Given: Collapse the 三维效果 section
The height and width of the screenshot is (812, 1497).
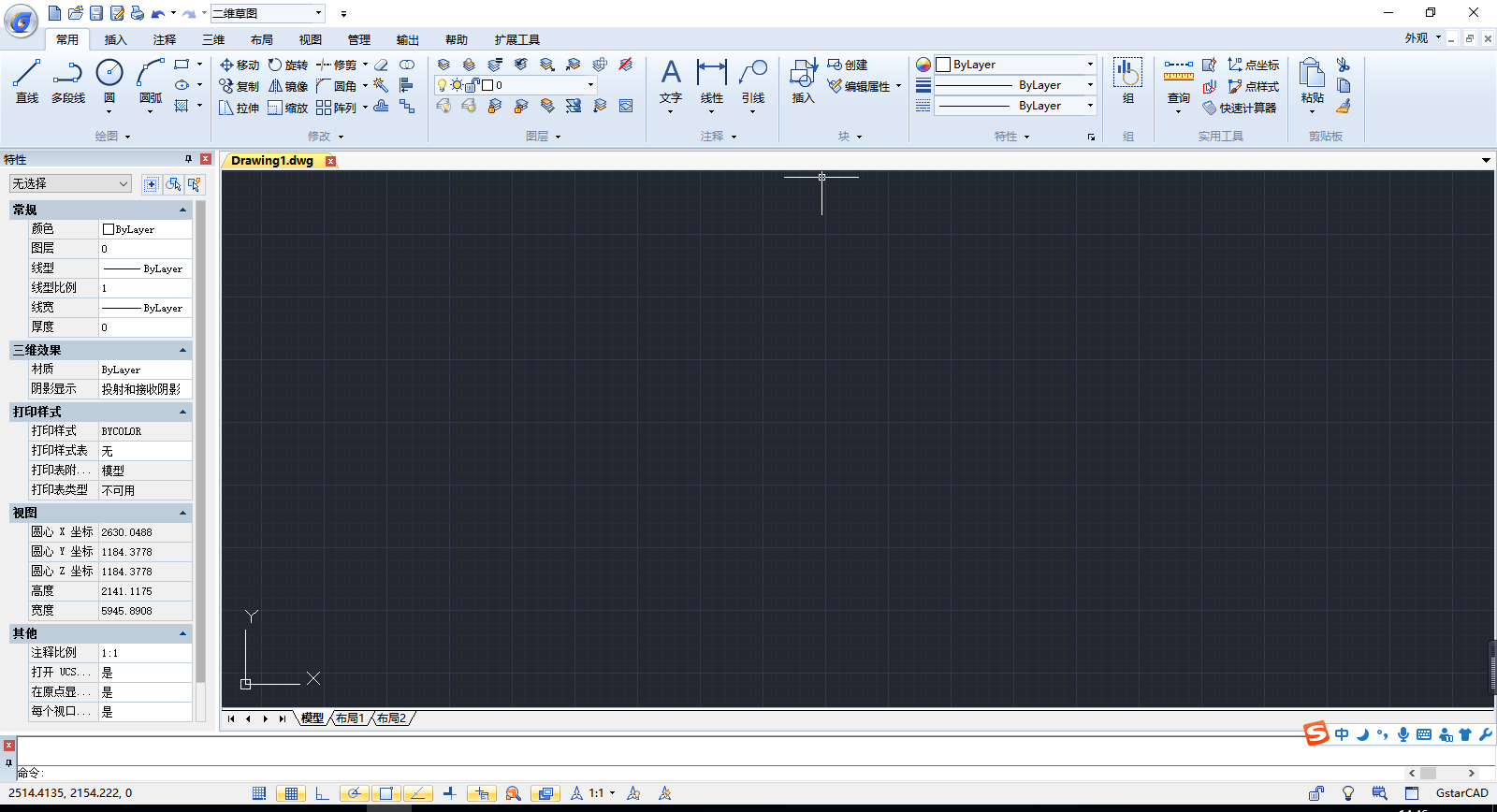Looking at the screenshot, I should tap(182, 350).
